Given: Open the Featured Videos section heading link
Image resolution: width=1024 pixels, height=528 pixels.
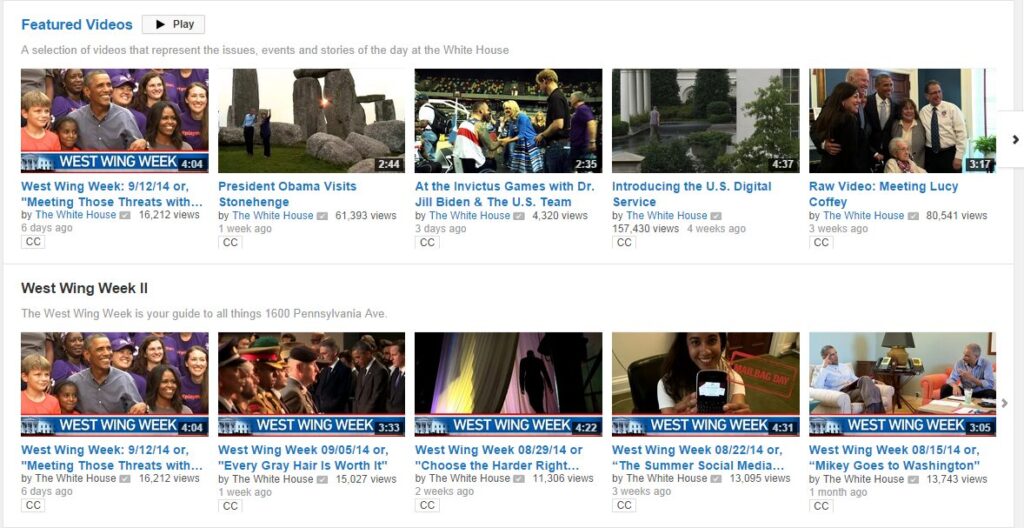Looking at the screenshot, I should pos(76,24).
